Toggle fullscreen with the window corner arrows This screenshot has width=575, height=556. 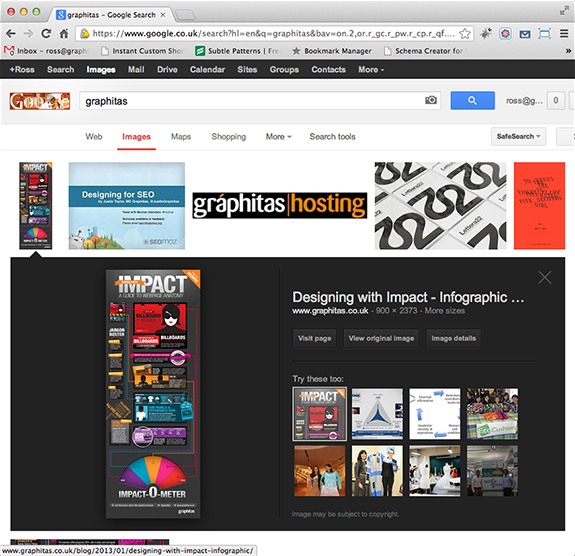point(564,11)
